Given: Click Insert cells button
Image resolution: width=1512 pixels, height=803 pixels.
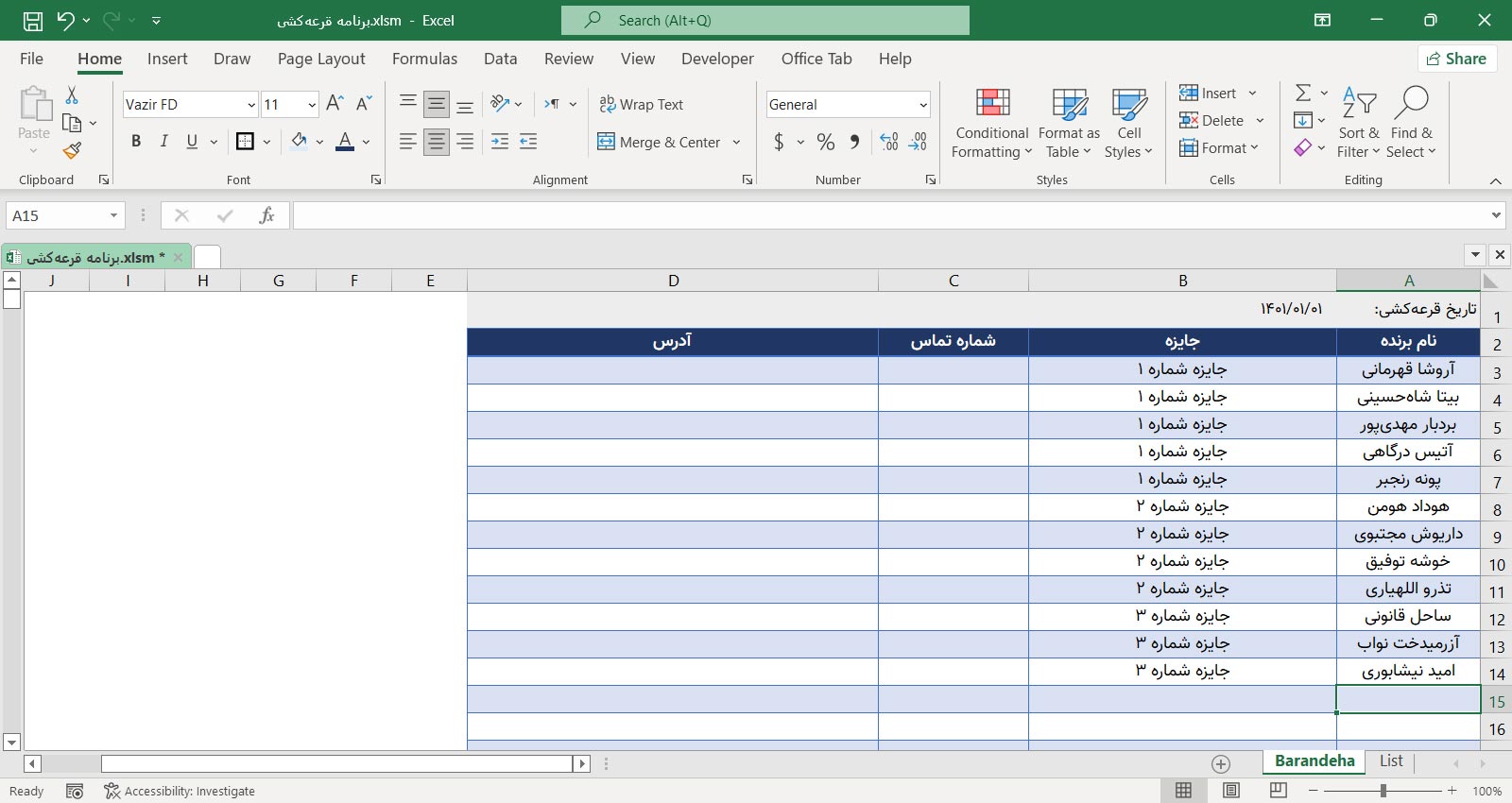Looking at the screenshot, I should click(x=1208, y=93).
